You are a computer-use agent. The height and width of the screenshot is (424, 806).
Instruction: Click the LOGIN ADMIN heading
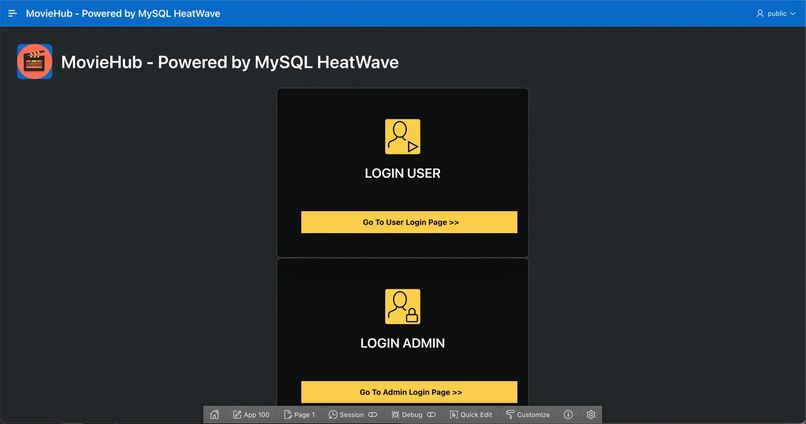click(402, 343)
